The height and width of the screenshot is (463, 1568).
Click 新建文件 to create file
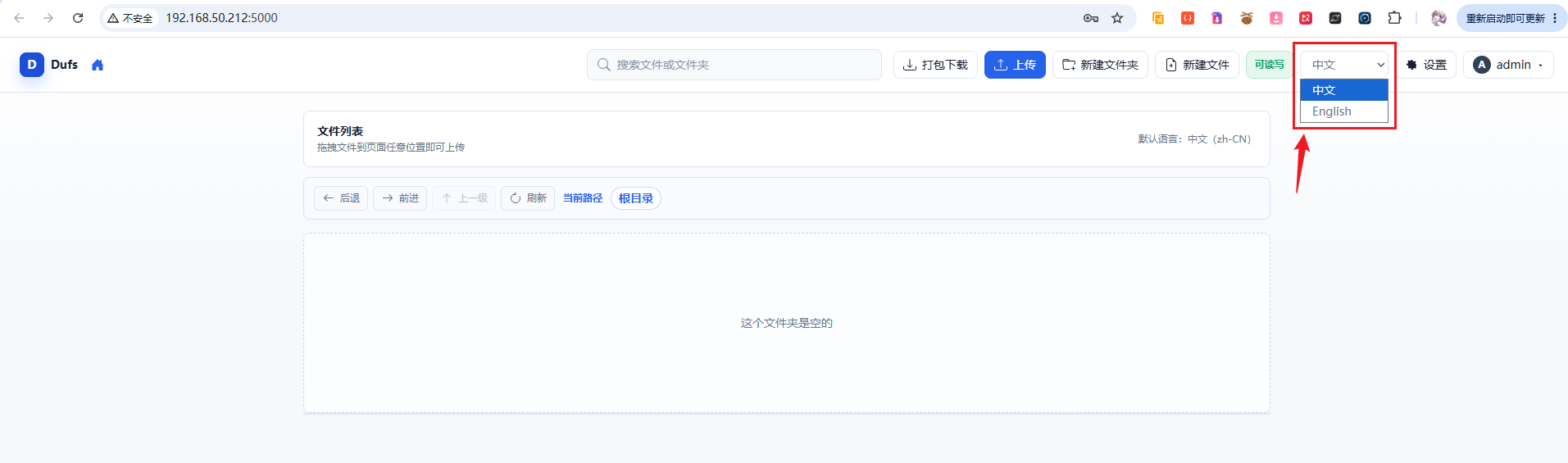pos(1197,65)
